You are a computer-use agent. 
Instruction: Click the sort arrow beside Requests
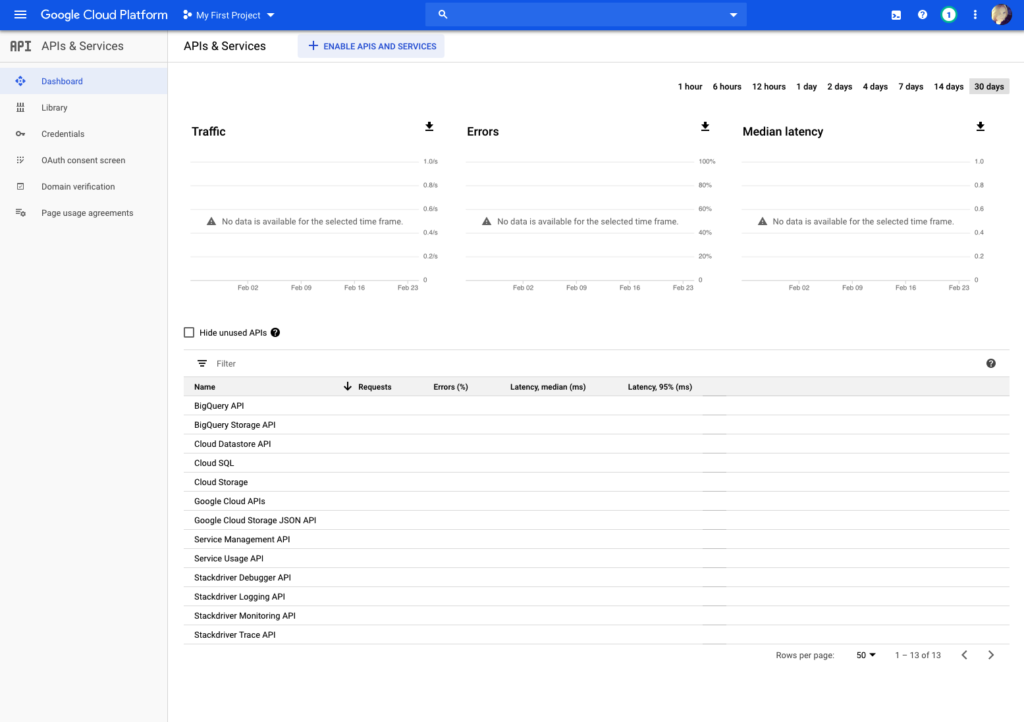(x=347, y=386)
